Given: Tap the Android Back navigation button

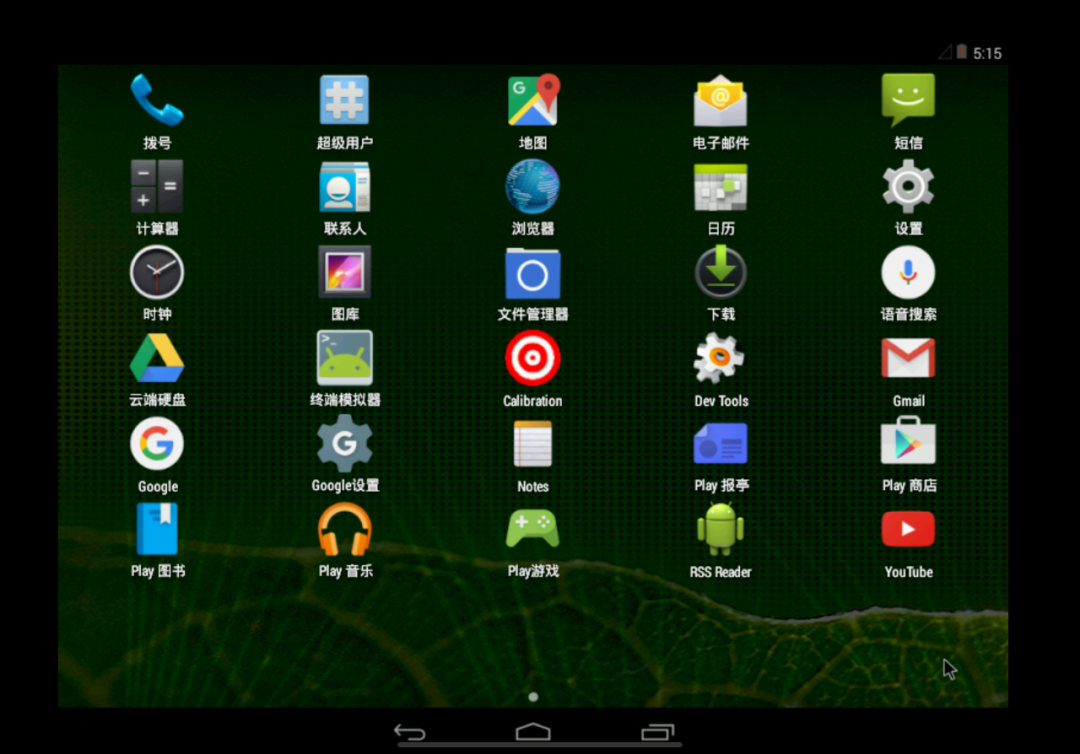Looking at the screenshot, I should [x=410, y=732].
